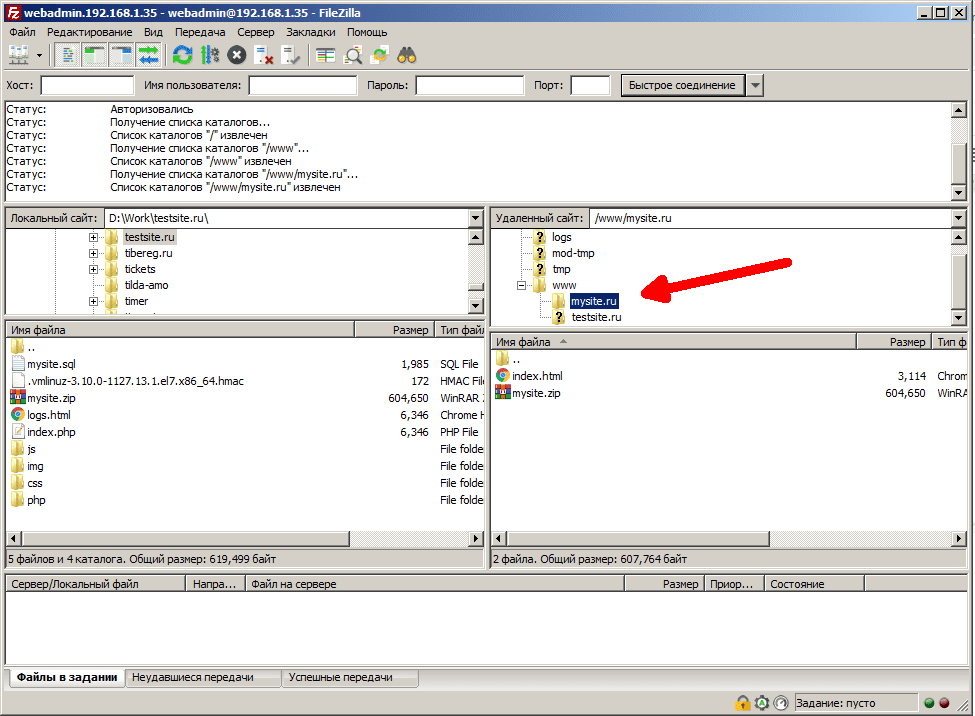Select the local php folder

pos(36,500)
